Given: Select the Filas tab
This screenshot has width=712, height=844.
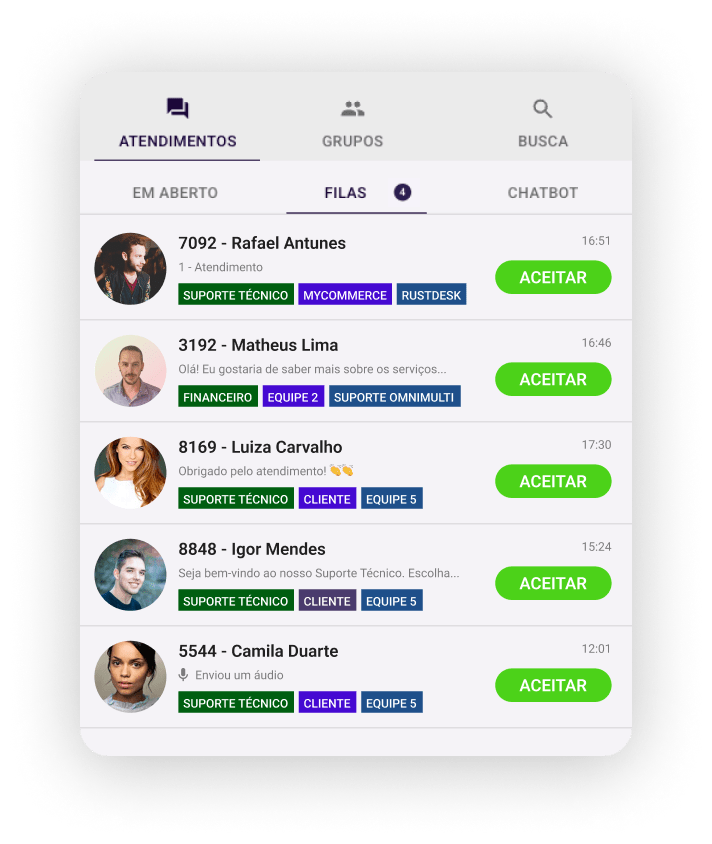Looking at the screenshot, I should point(346,193).
